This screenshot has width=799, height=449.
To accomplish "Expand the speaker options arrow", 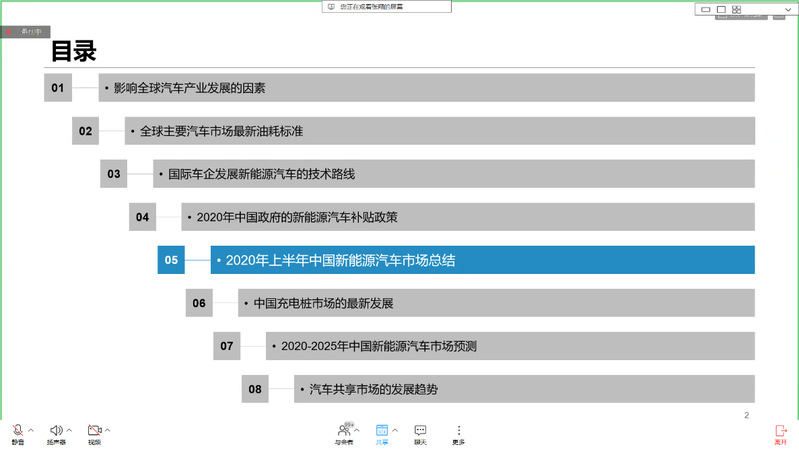I will 70,430.
